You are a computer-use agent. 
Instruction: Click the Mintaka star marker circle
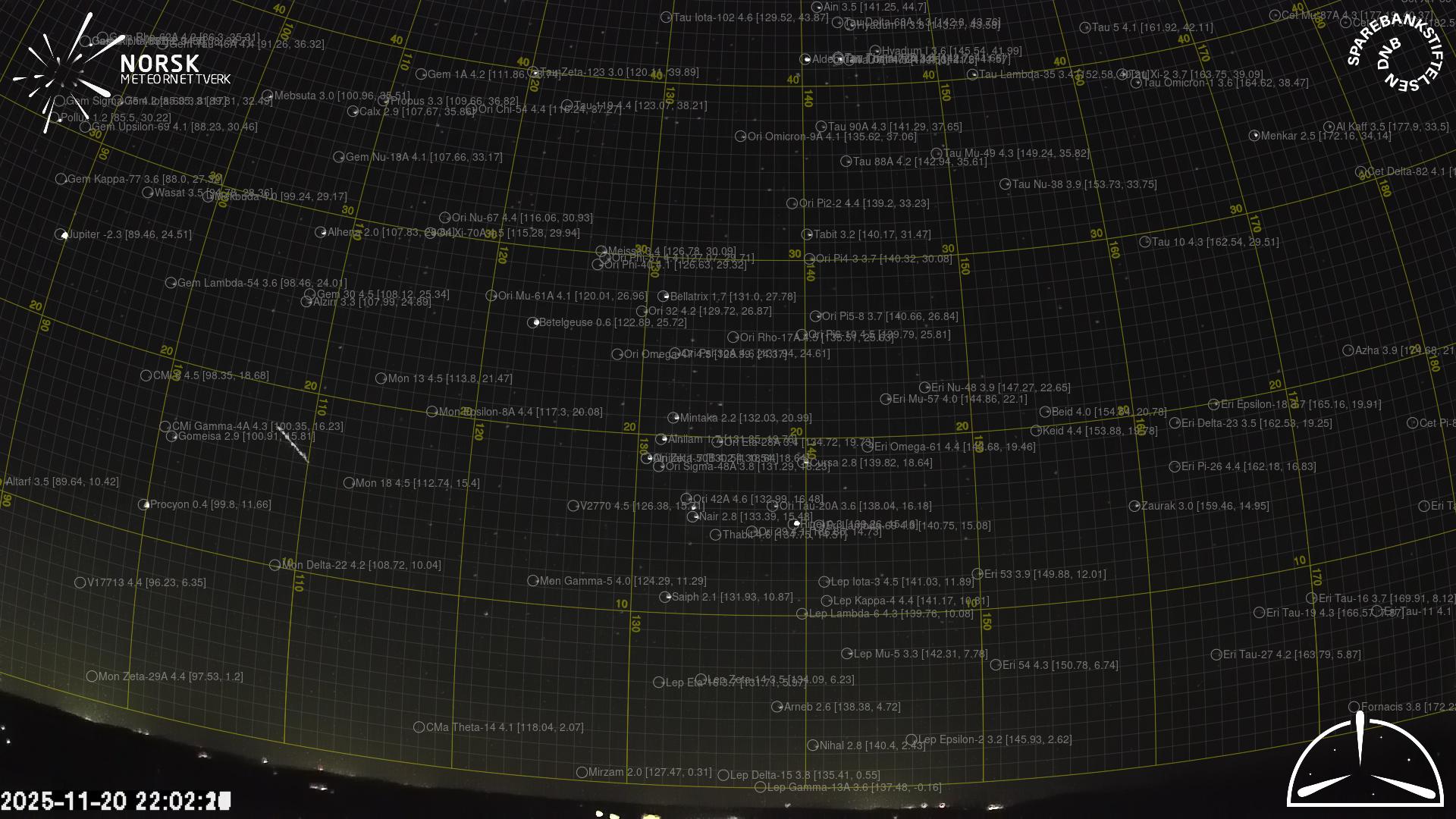tap(673, 418)
